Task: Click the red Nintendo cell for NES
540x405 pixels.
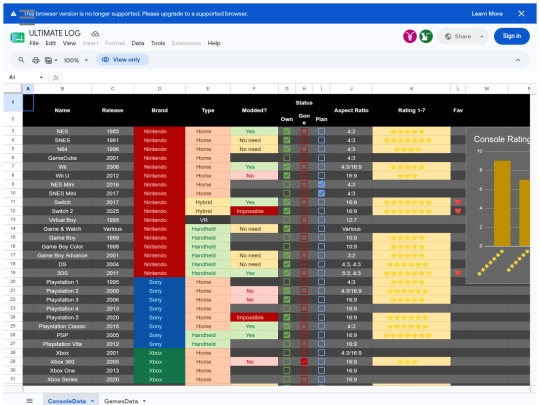Action: pos(159,131)
